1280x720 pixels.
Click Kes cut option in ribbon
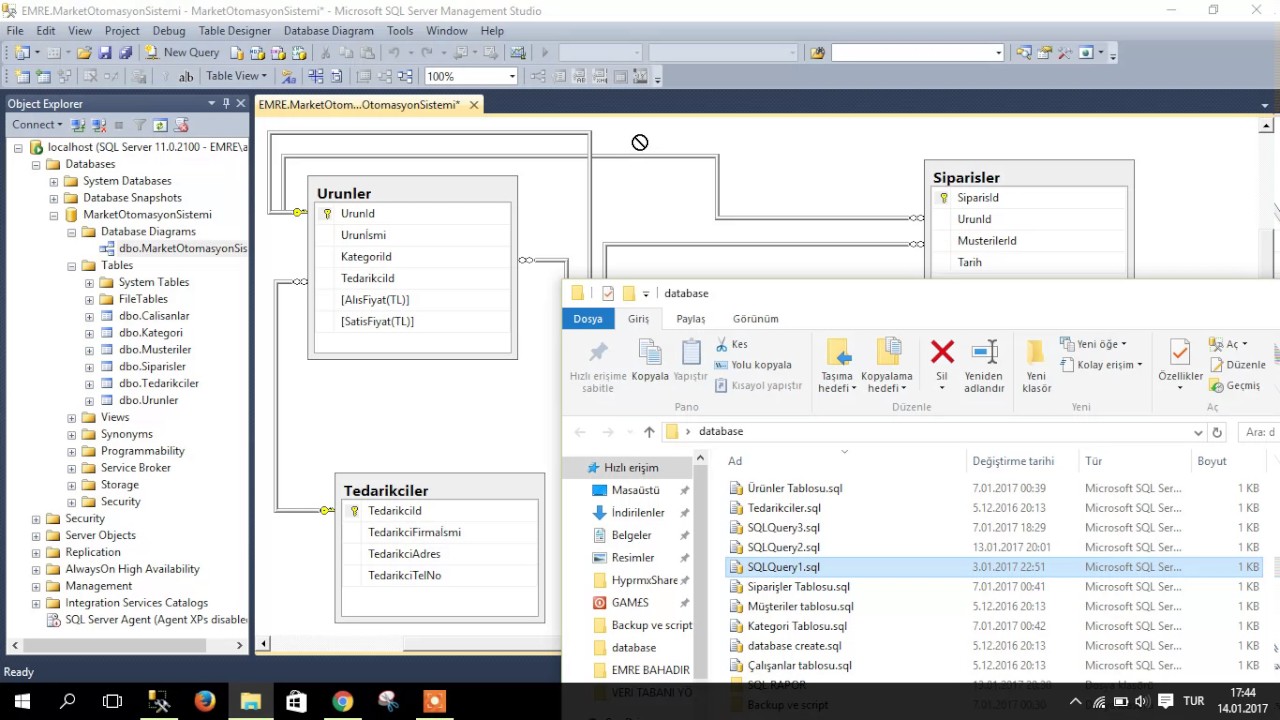tap(732, 344)
